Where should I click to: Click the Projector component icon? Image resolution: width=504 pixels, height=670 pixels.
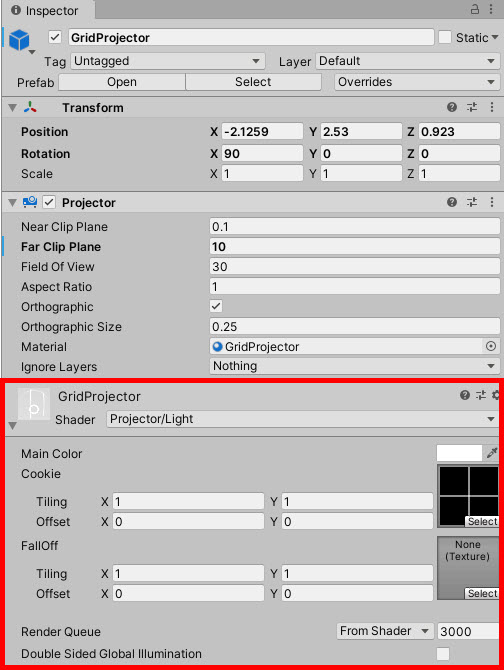click(30, 202)
